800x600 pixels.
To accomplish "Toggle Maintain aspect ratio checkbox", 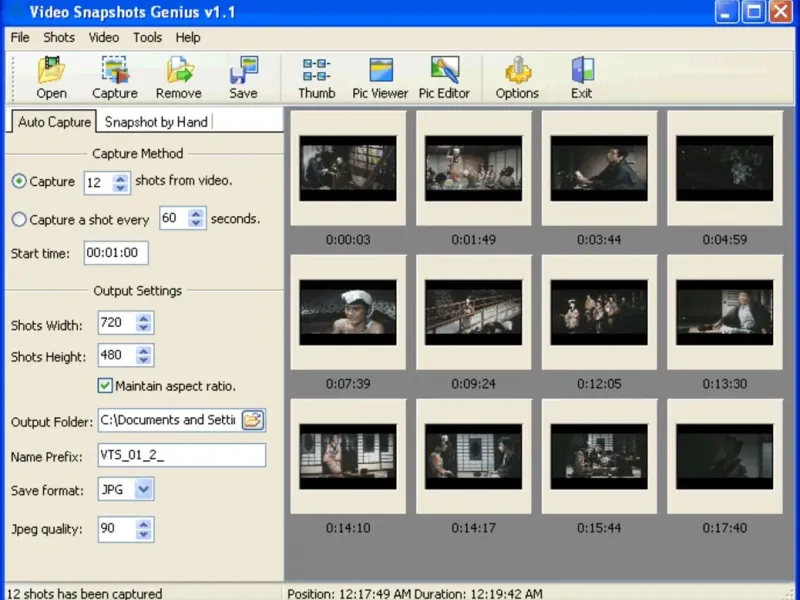I will point(105,386).
